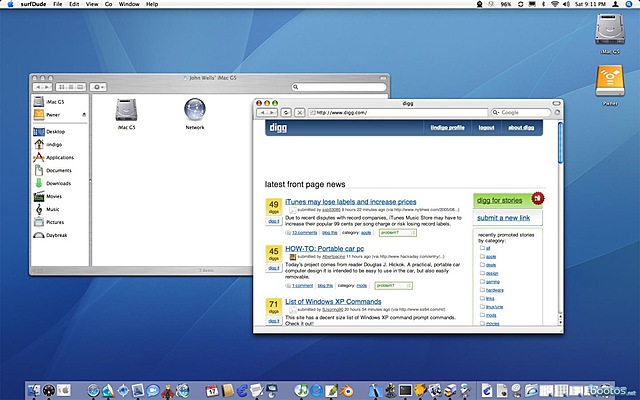Open Xcode icon in the Dock
The image size is (640, 400).
(375, 391)
